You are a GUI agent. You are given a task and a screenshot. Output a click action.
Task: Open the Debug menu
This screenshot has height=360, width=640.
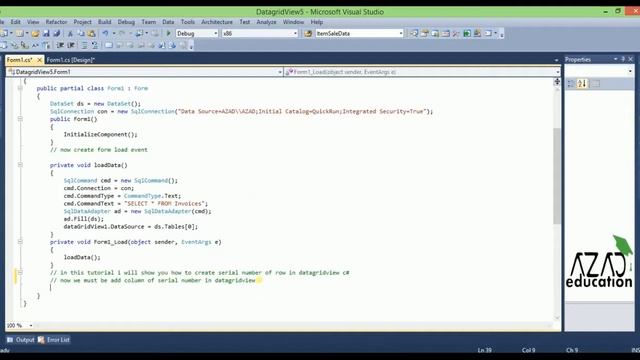(126, 22)
